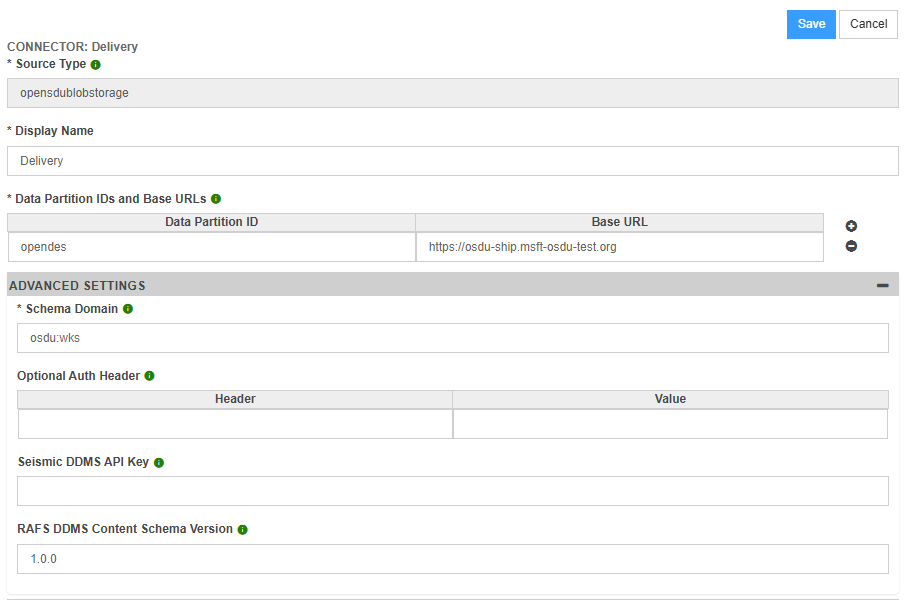This screenshot has height=600, width=905.
Task: Cancel the connector editing
Action: [x=868, y=24]
